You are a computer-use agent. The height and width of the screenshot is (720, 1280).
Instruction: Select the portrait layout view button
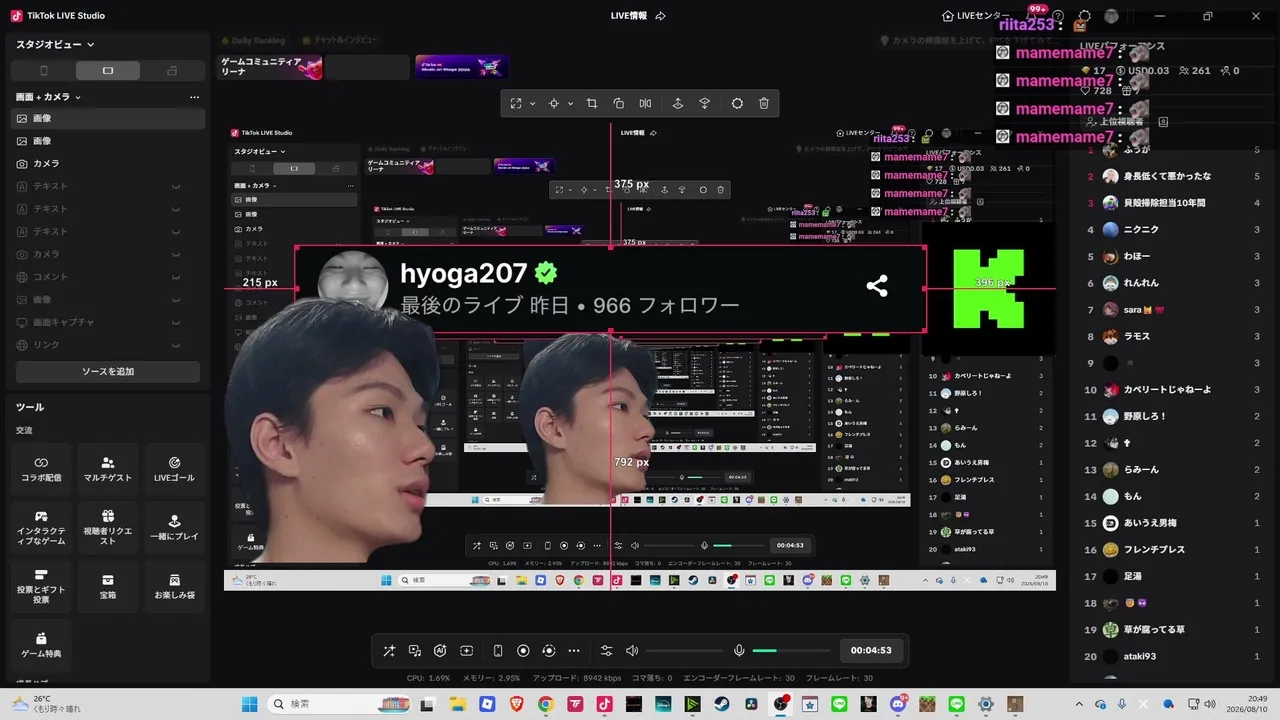point(44,71)
